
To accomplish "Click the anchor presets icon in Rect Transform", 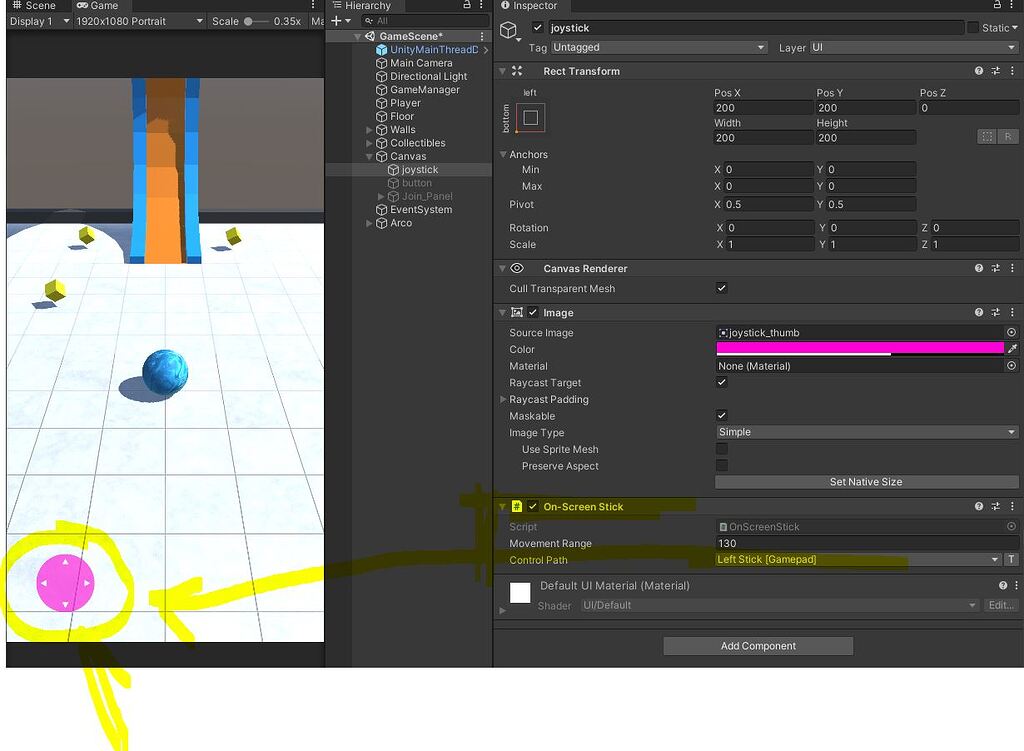I will point(530,117).
